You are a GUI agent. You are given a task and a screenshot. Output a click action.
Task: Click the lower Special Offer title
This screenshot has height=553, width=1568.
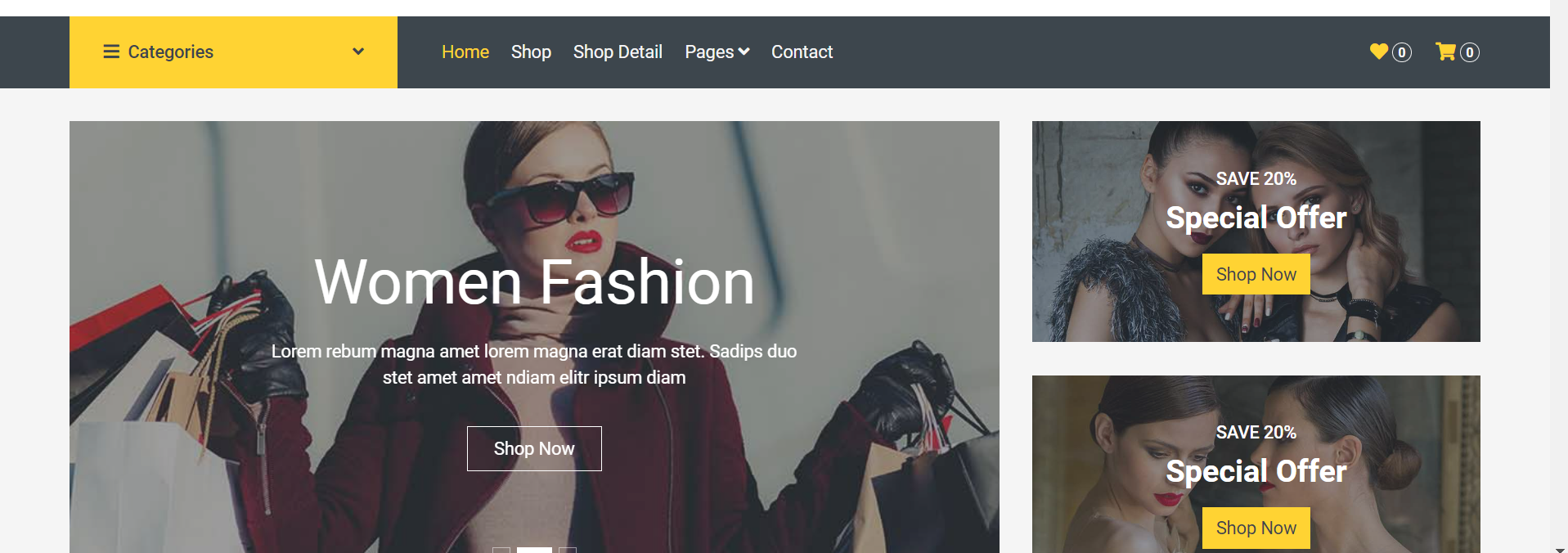[1256, 471]
